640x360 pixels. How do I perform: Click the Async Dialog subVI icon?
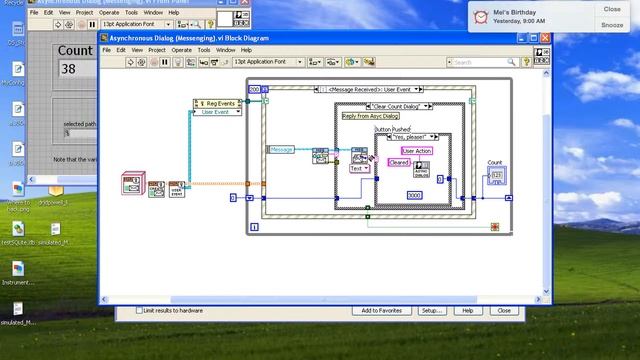[421, 169]
